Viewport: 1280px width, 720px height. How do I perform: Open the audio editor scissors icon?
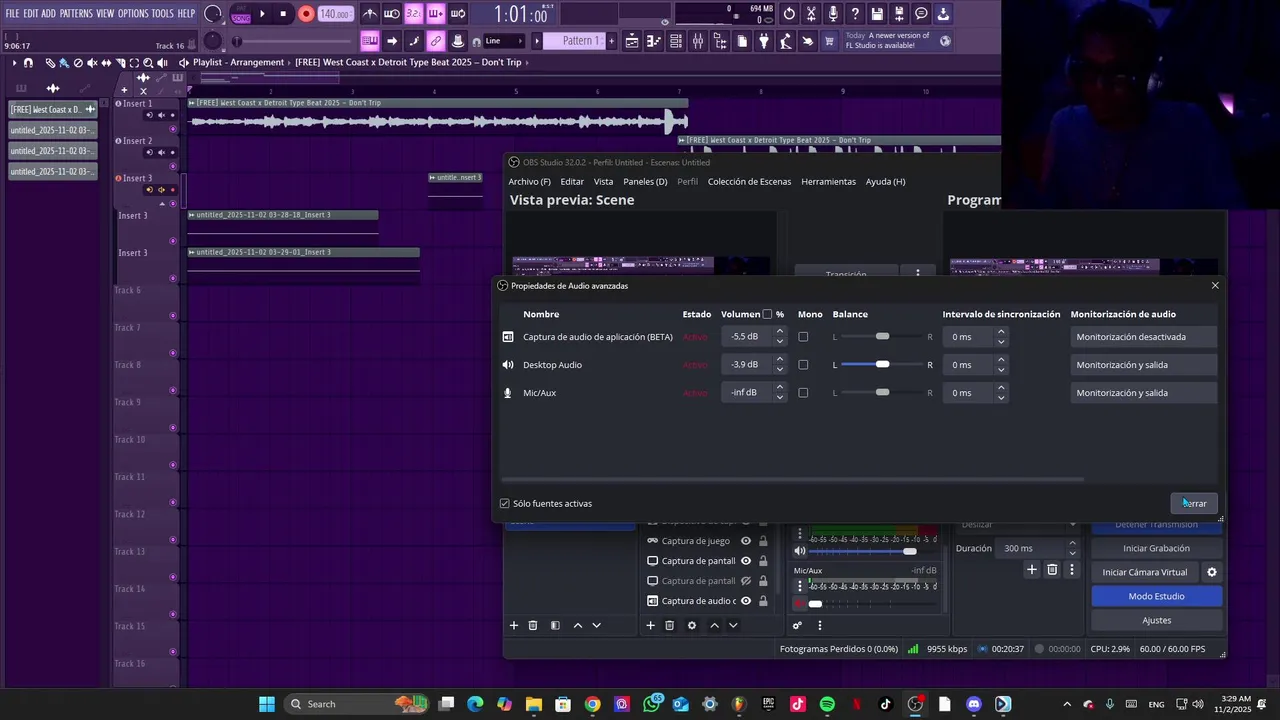pos(811,14)
